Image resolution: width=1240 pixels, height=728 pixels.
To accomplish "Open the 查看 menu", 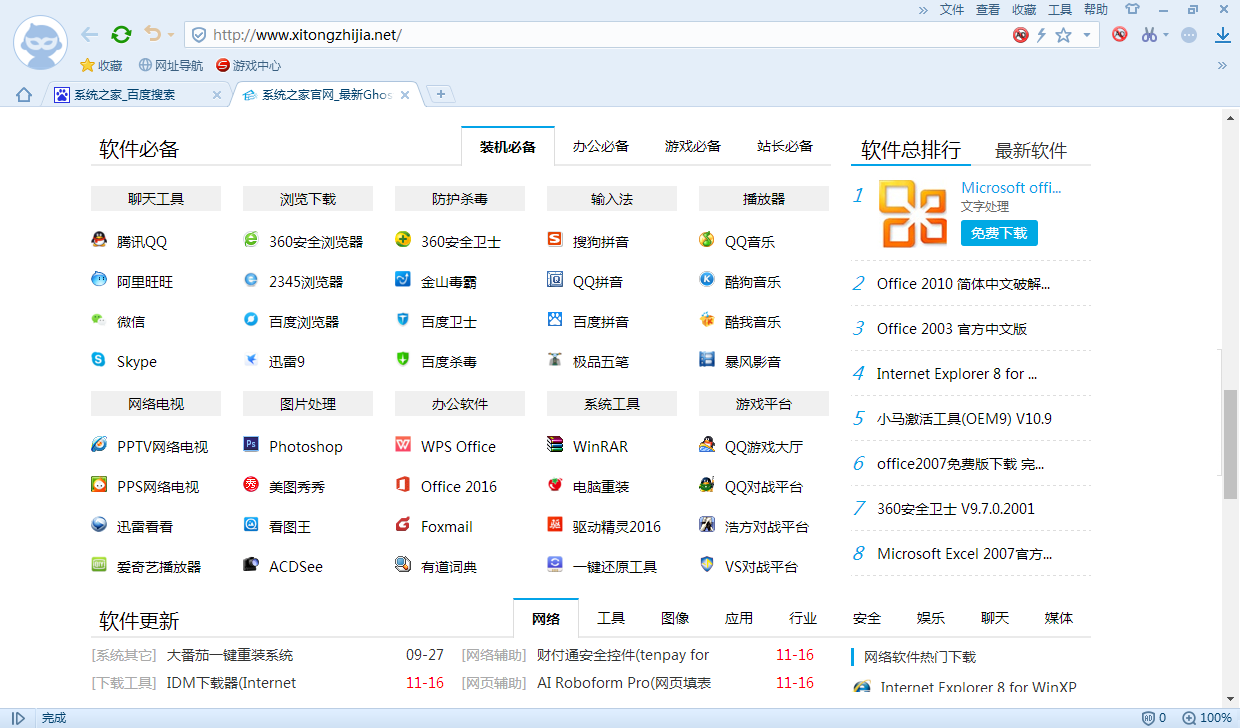I will (988, 9).
